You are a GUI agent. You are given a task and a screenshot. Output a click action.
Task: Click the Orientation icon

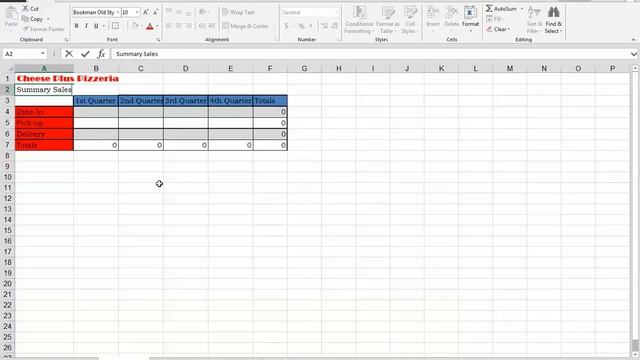(x=202, y=12)
